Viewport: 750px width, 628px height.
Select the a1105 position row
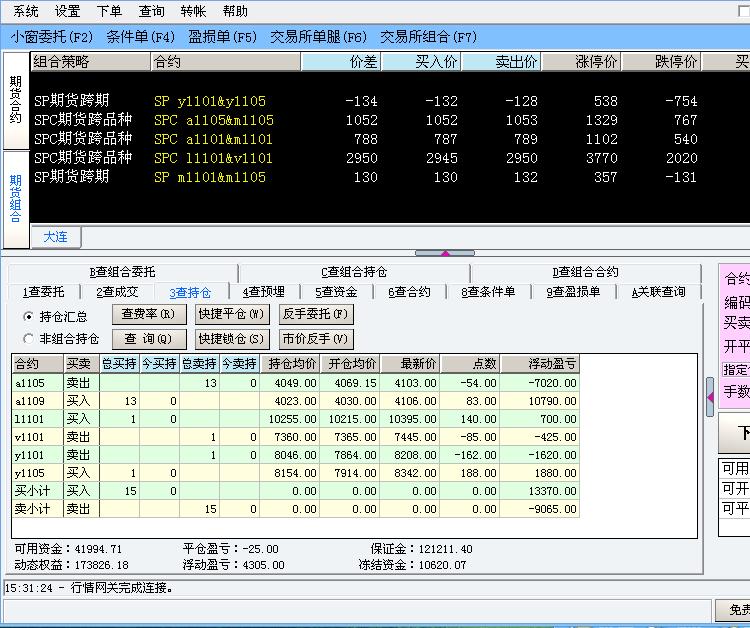tap(296, 383)
